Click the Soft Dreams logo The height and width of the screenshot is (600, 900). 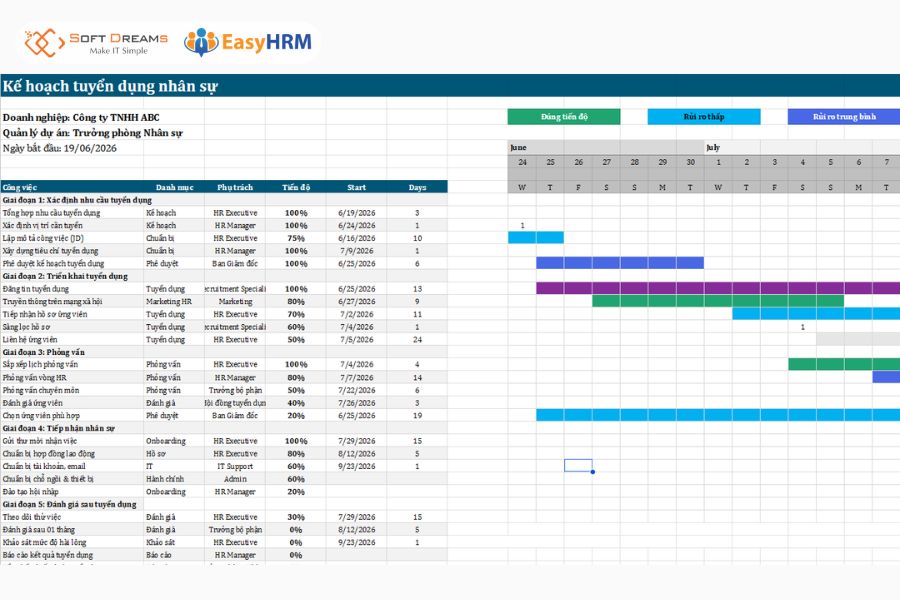point(96,43)
